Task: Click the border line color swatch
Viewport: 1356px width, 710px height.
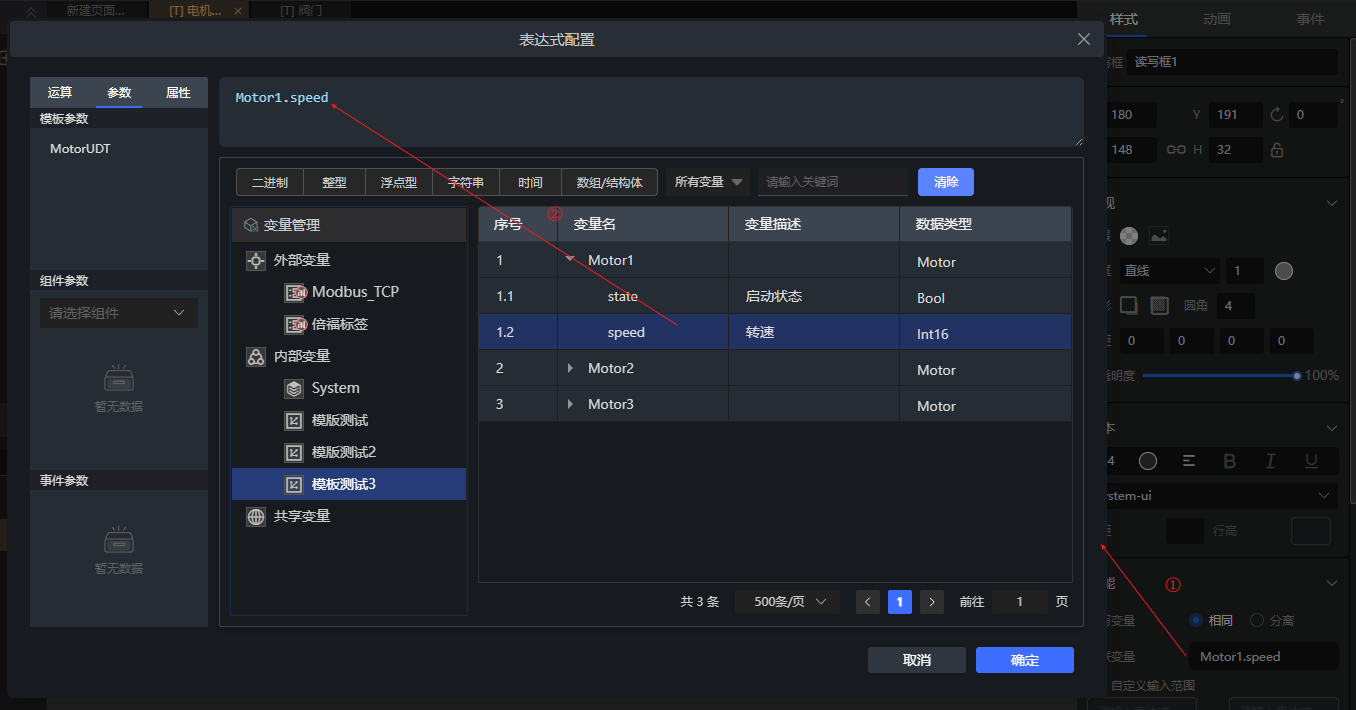Action: (1285, 271)
